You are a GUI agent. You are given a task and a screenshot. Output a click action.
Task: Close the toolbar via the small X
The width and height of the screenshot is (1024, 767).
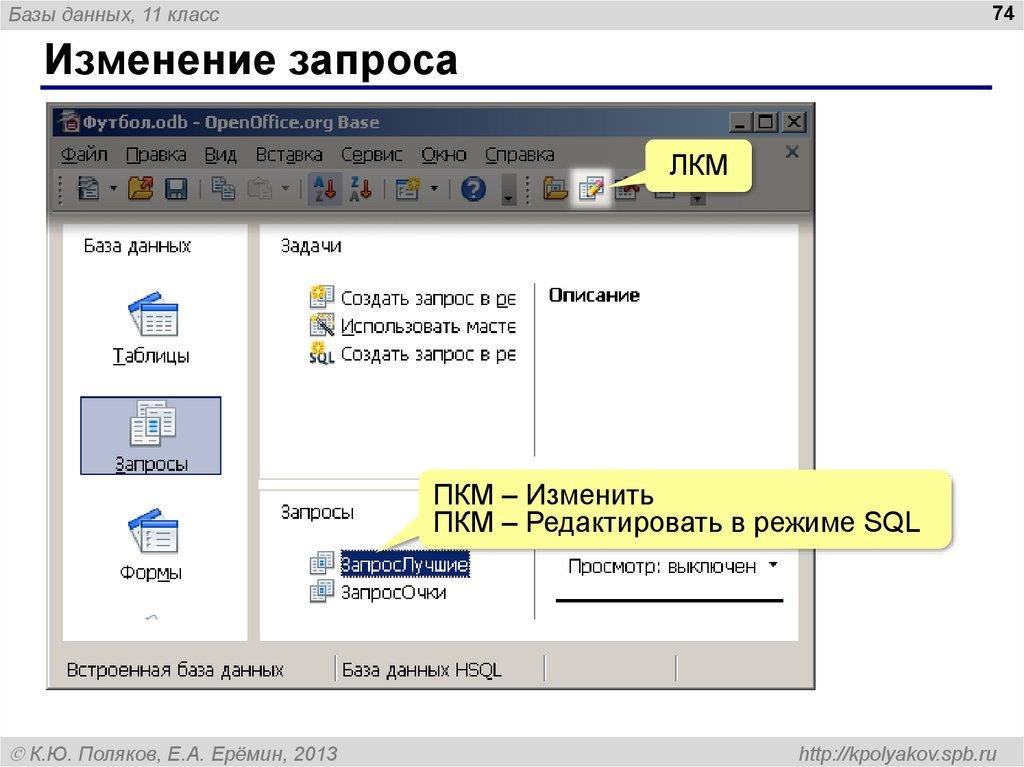[792, 153]
